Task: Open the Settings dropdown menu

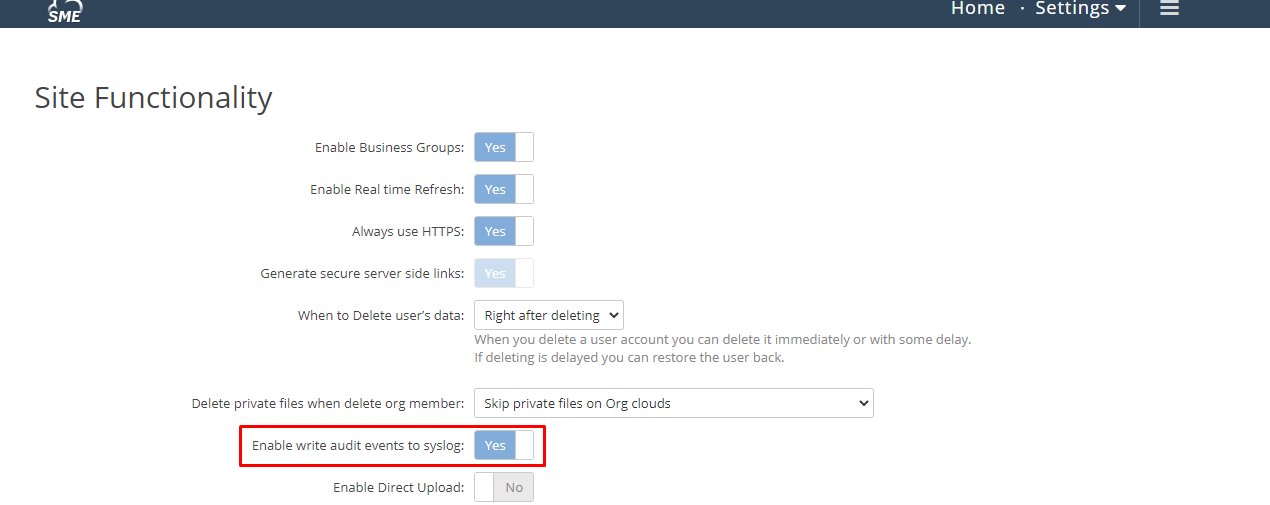Action: (1080, 8)
